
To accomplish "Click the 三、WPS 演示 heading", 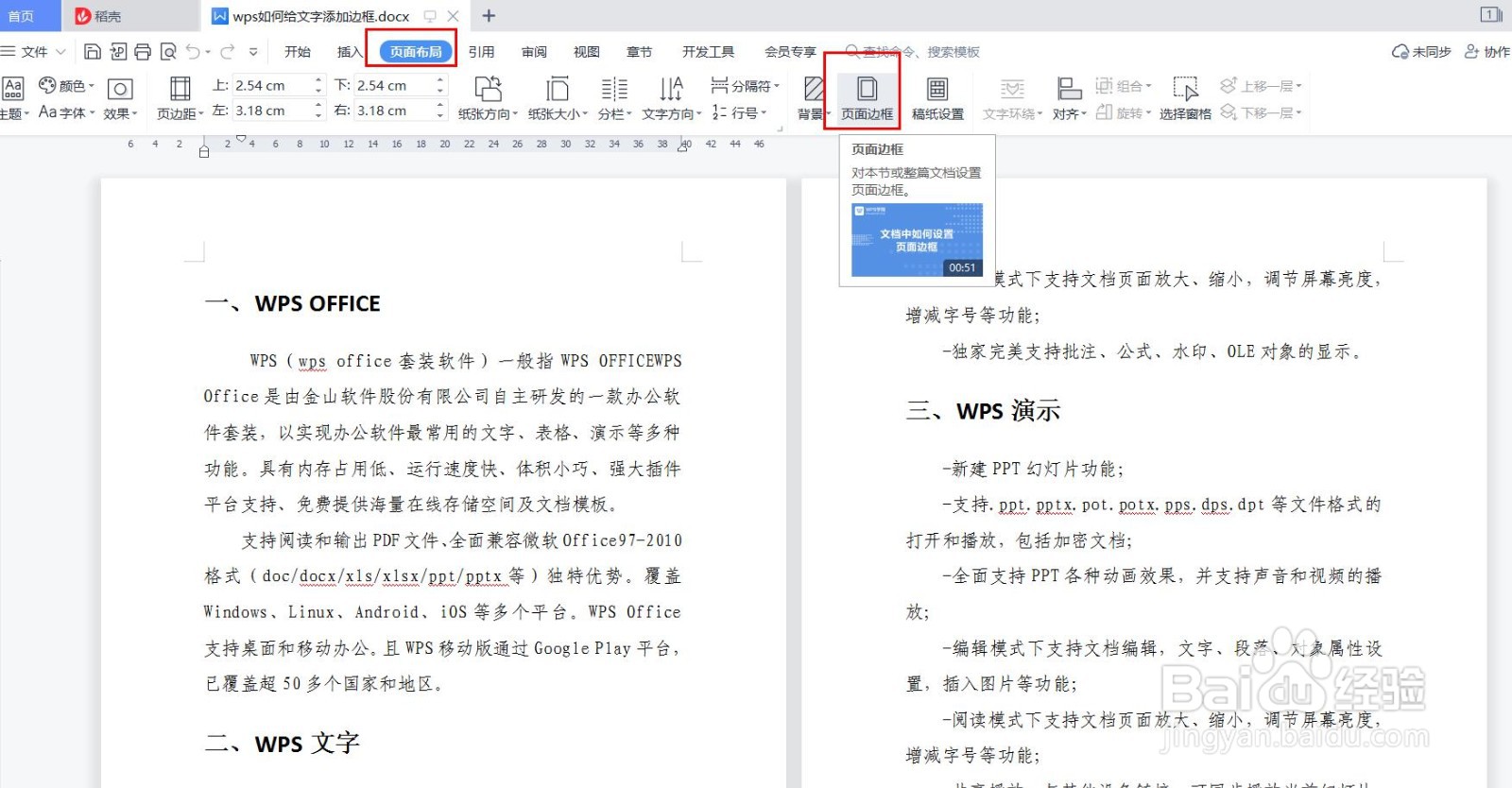I will click(984, 411).
